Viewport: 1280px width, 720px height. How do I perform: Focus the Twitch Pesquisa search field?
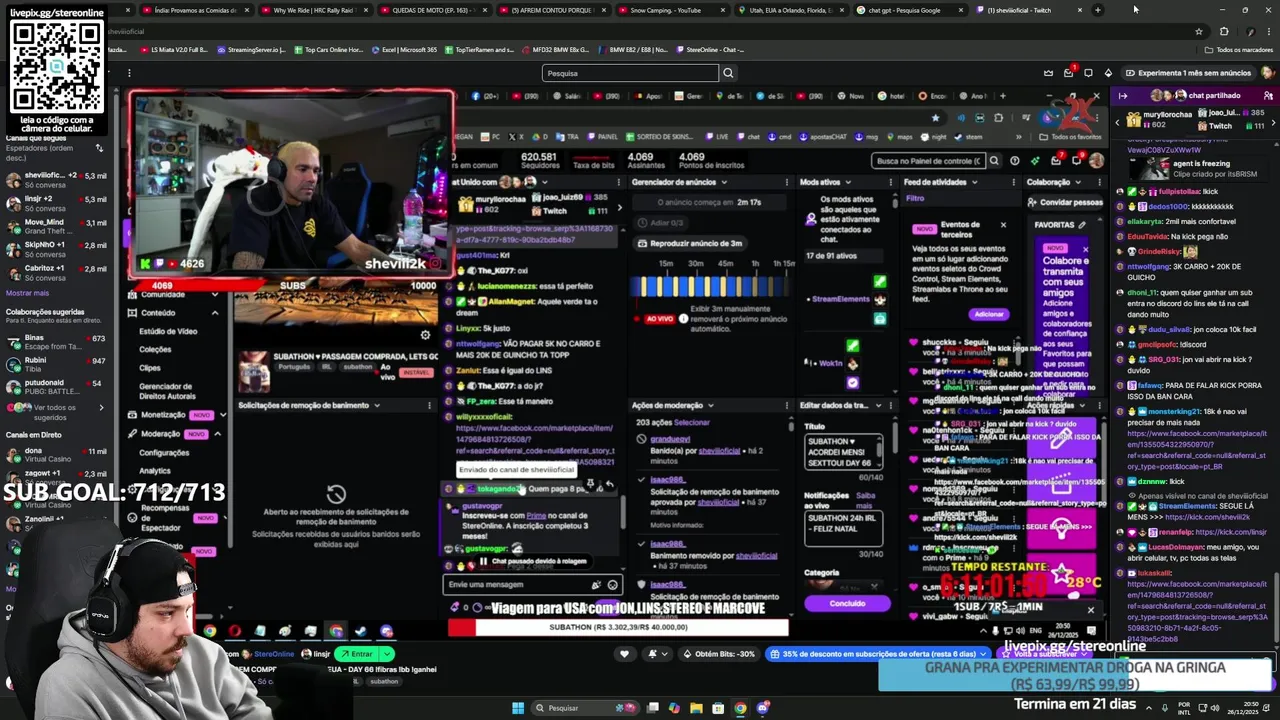(630, 73)
